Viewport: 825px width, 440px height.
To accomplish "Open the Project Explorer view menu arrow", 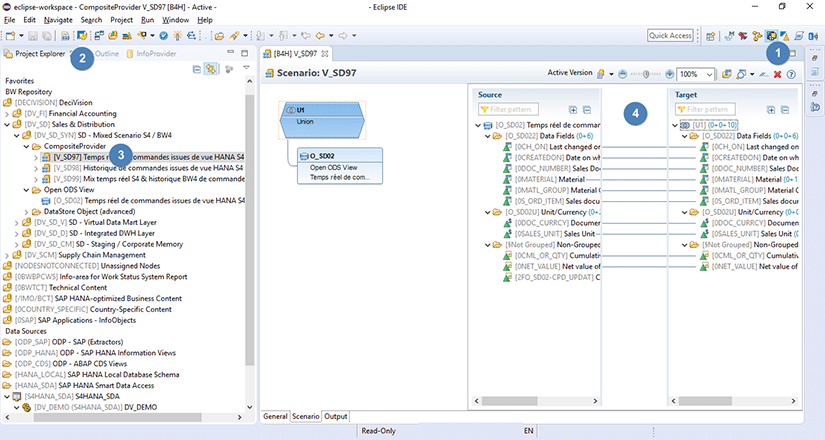I will (x=246, y=68).
